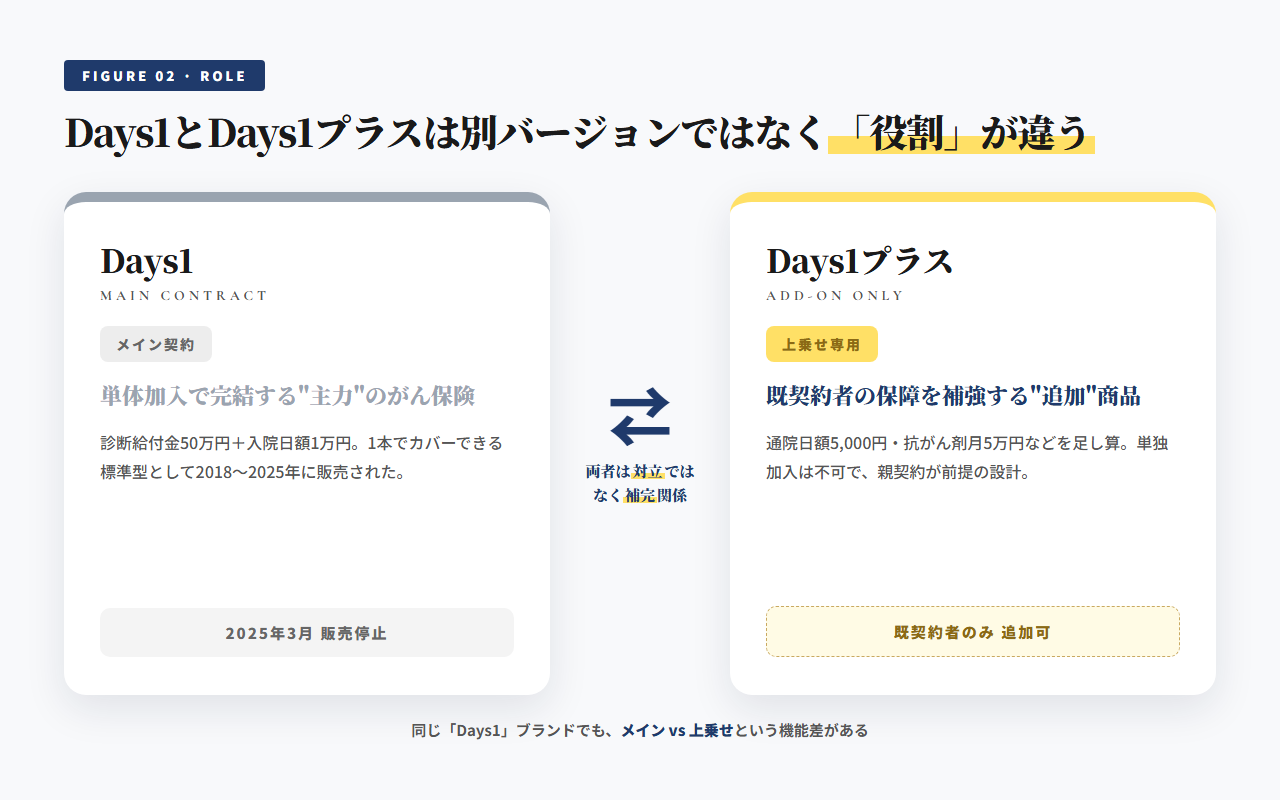Select the ADD-ON ONLY label
1280x800 pixels.
tap(832, 294)
